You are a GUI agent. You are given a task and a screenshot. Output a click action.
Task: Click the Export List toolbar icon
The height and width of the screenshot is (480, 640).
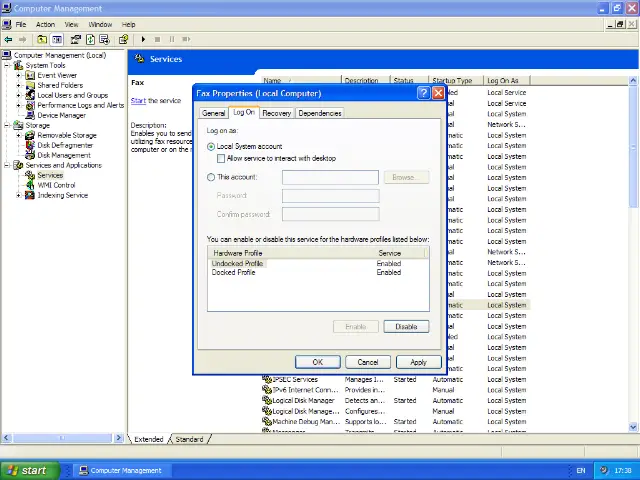point(104,39)
